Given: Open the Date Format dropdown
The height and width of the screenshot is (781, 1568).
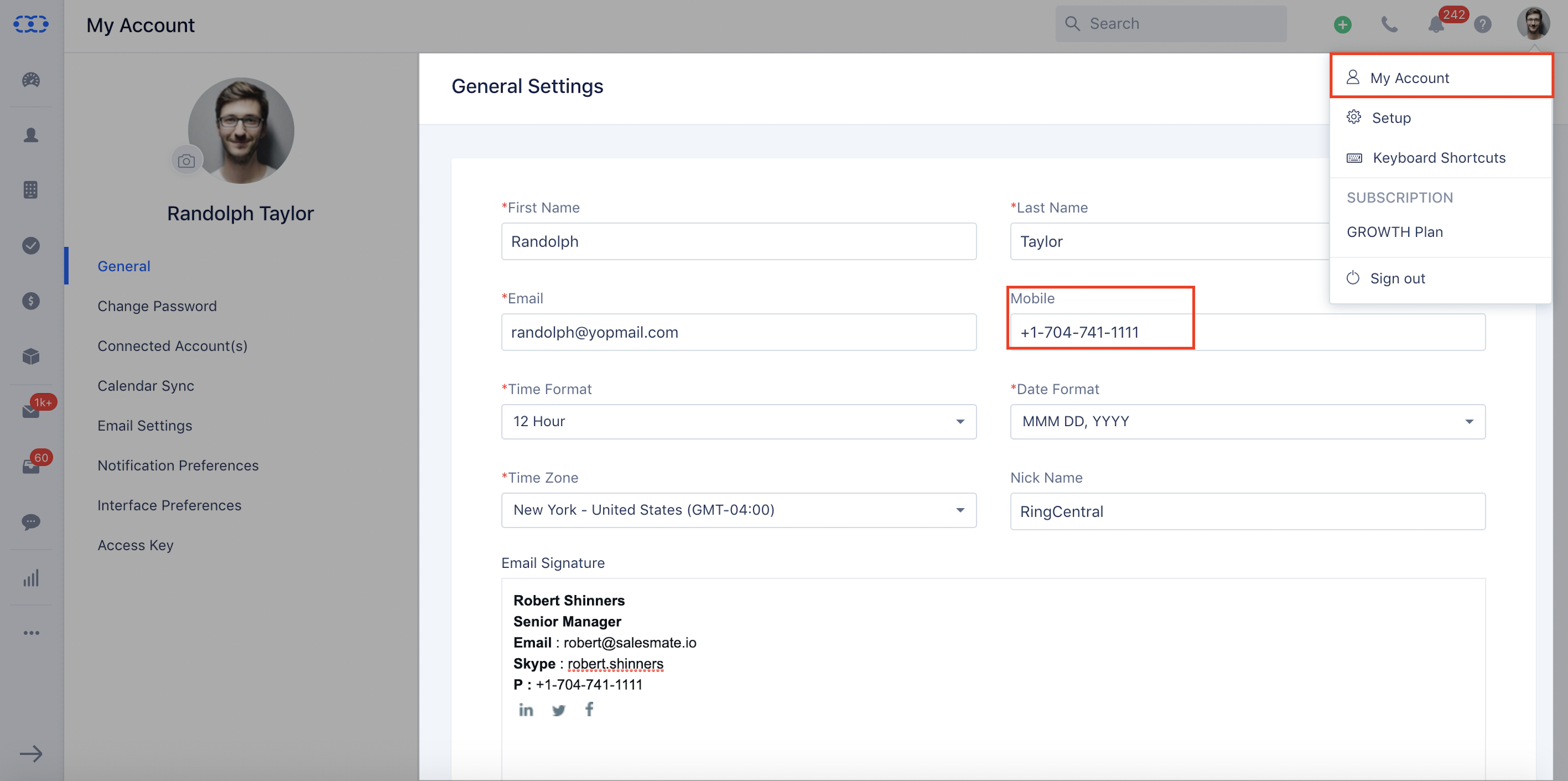Looking at the screenshot, I should [1247, 421].
